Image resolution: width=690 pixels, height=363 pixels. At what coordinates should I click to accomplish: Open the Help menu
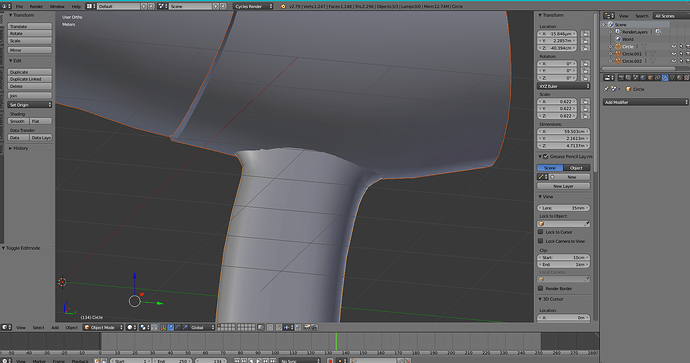[x=76, y=7]
